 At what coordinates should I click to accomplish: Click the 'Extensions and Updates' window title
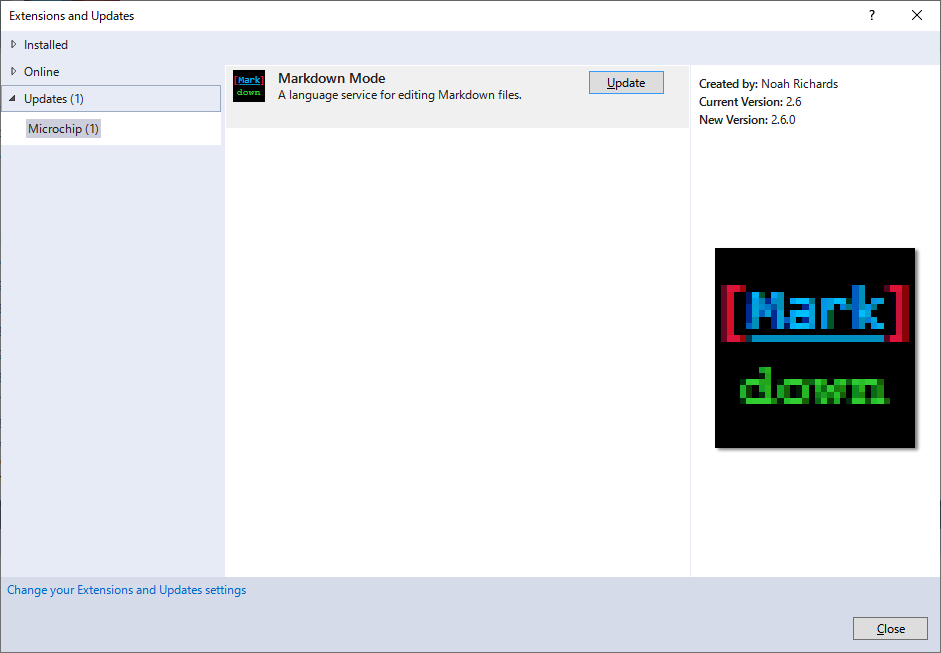71,16
